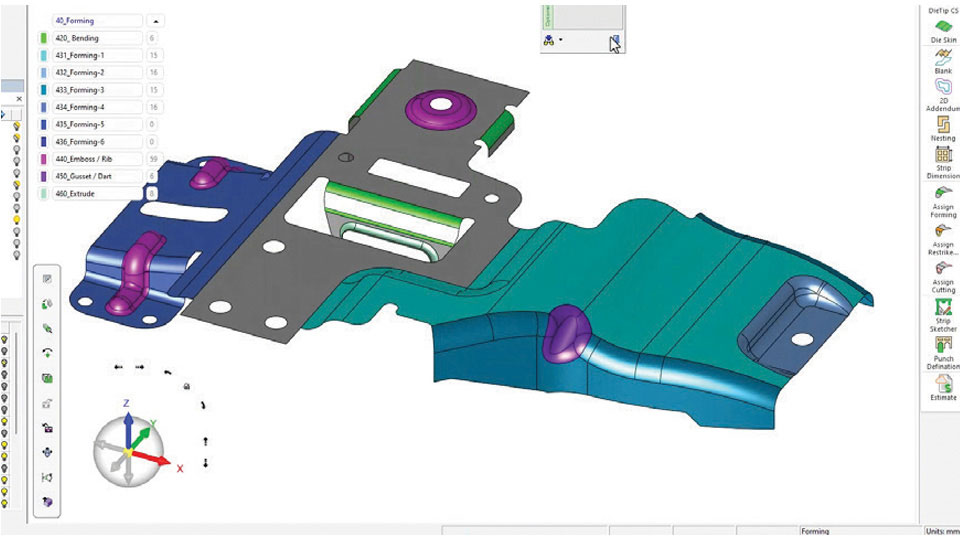Click the pale green 460_Extrude swatch
Screen dimensions: 960x540
tap(43, 193)
